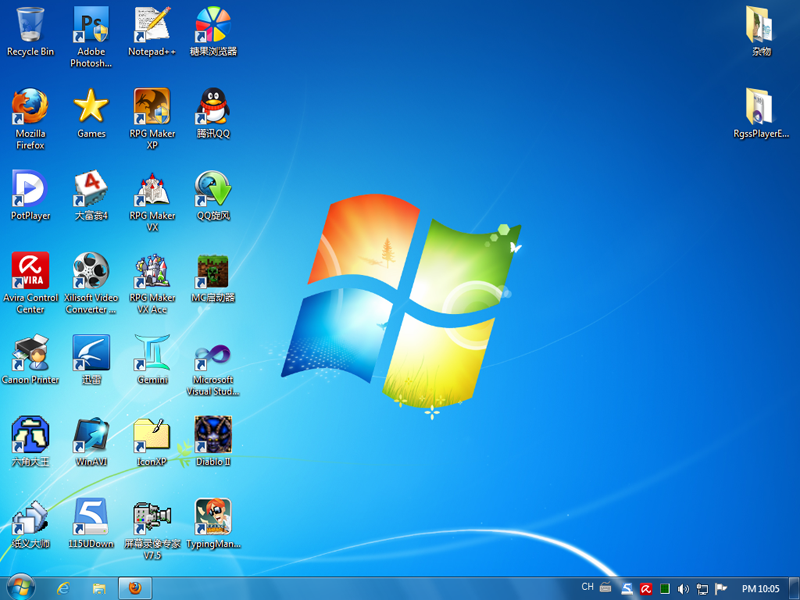The width and height of the screenshot is (800, 600).
Task: Open the network tray icon
Action: (x=702, y=589)
